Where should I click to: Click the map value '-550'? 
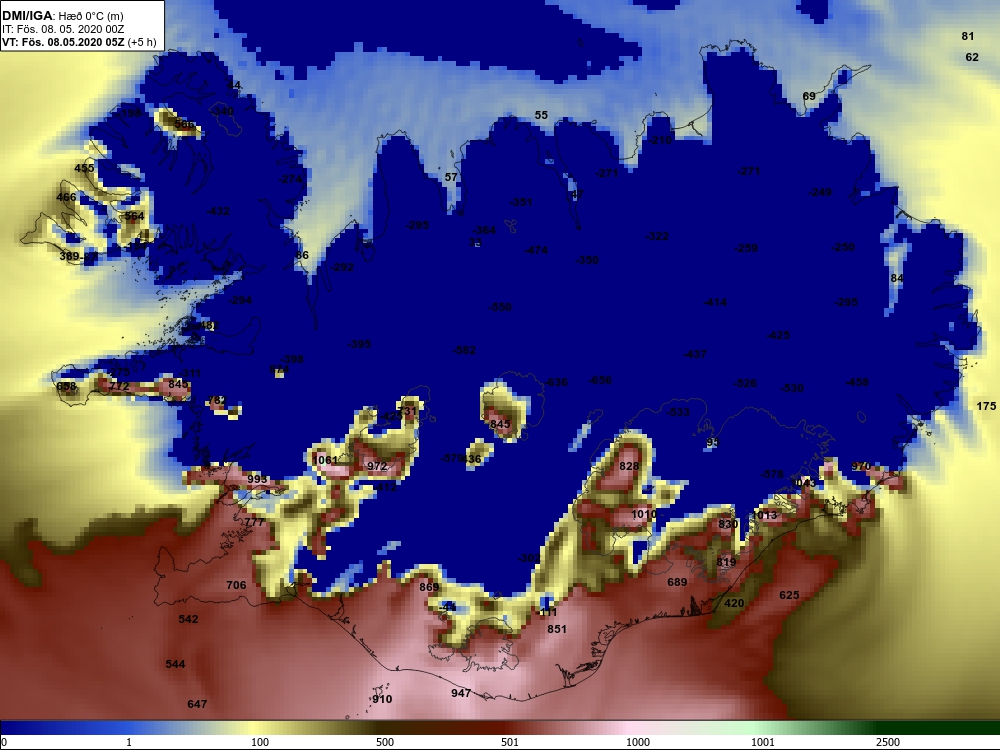point(500,307)
